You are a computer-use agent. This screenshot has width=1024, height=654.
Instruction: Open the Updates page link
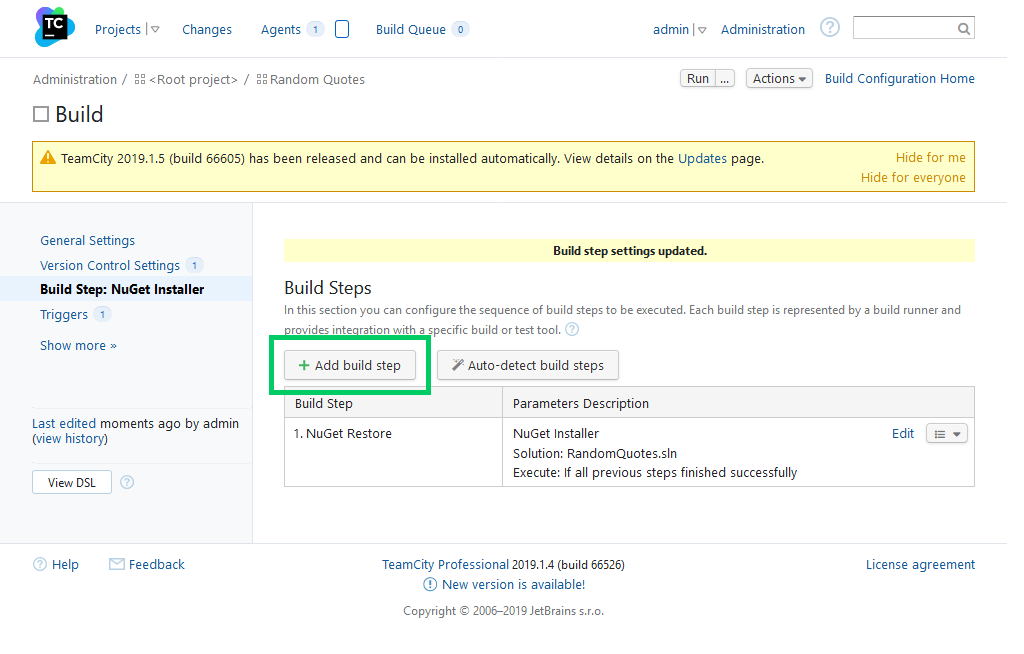click(702, 158)
